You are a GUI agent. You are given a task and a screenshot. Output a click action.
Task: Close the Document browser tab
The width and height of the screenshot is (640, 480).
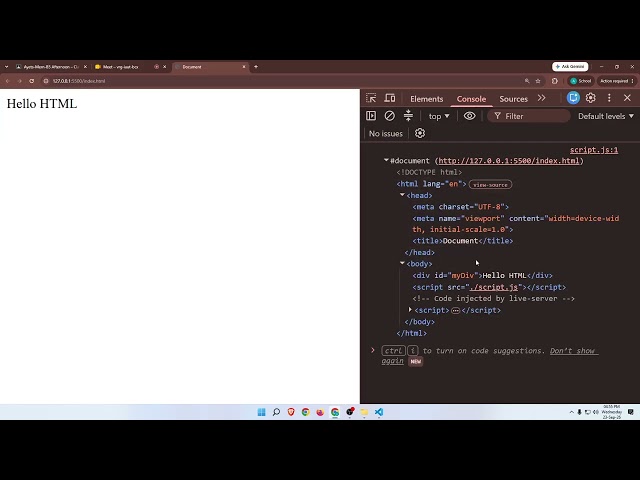click(244, 67)
